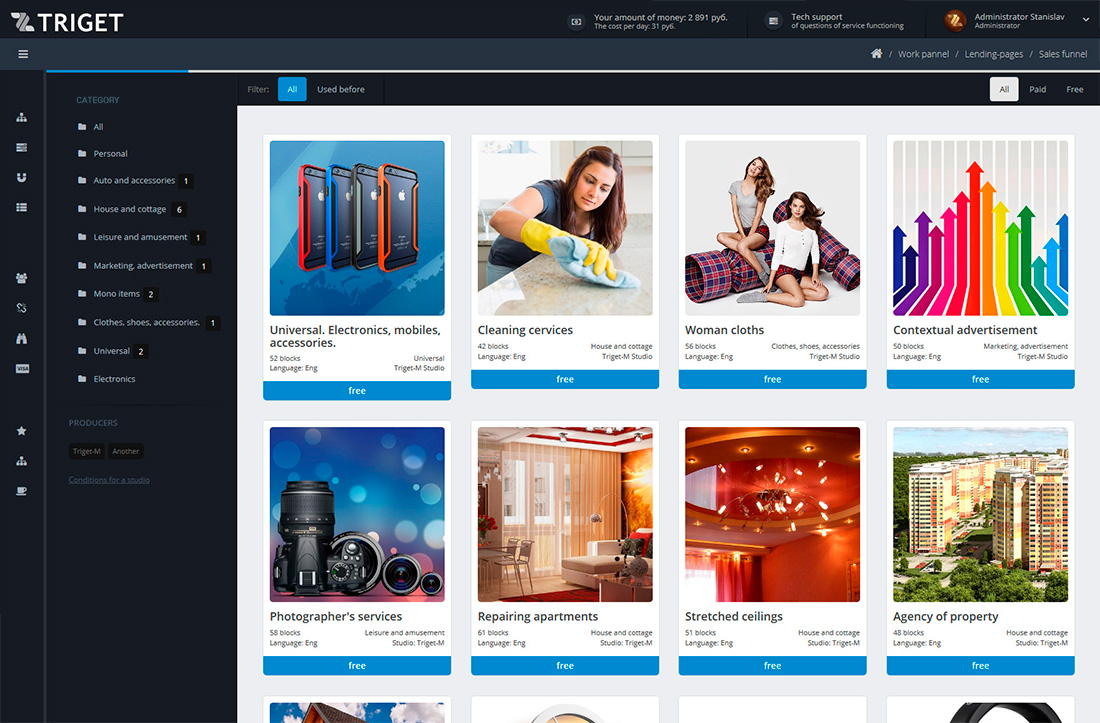Click free button under Universal Electronics template
This screenshot has height=723, width=1100.
tap(357, 391)
